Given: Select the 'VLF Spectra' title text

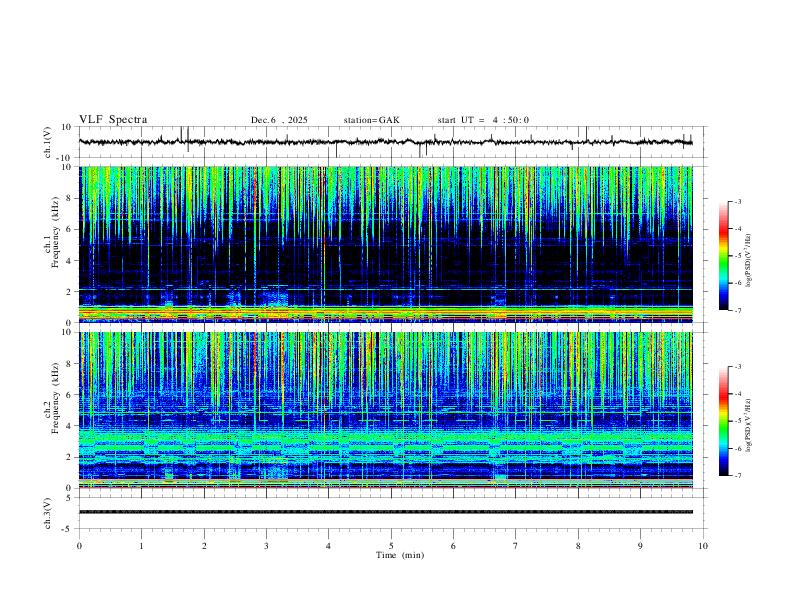Looking at the screenshot, I should (113, 120).
